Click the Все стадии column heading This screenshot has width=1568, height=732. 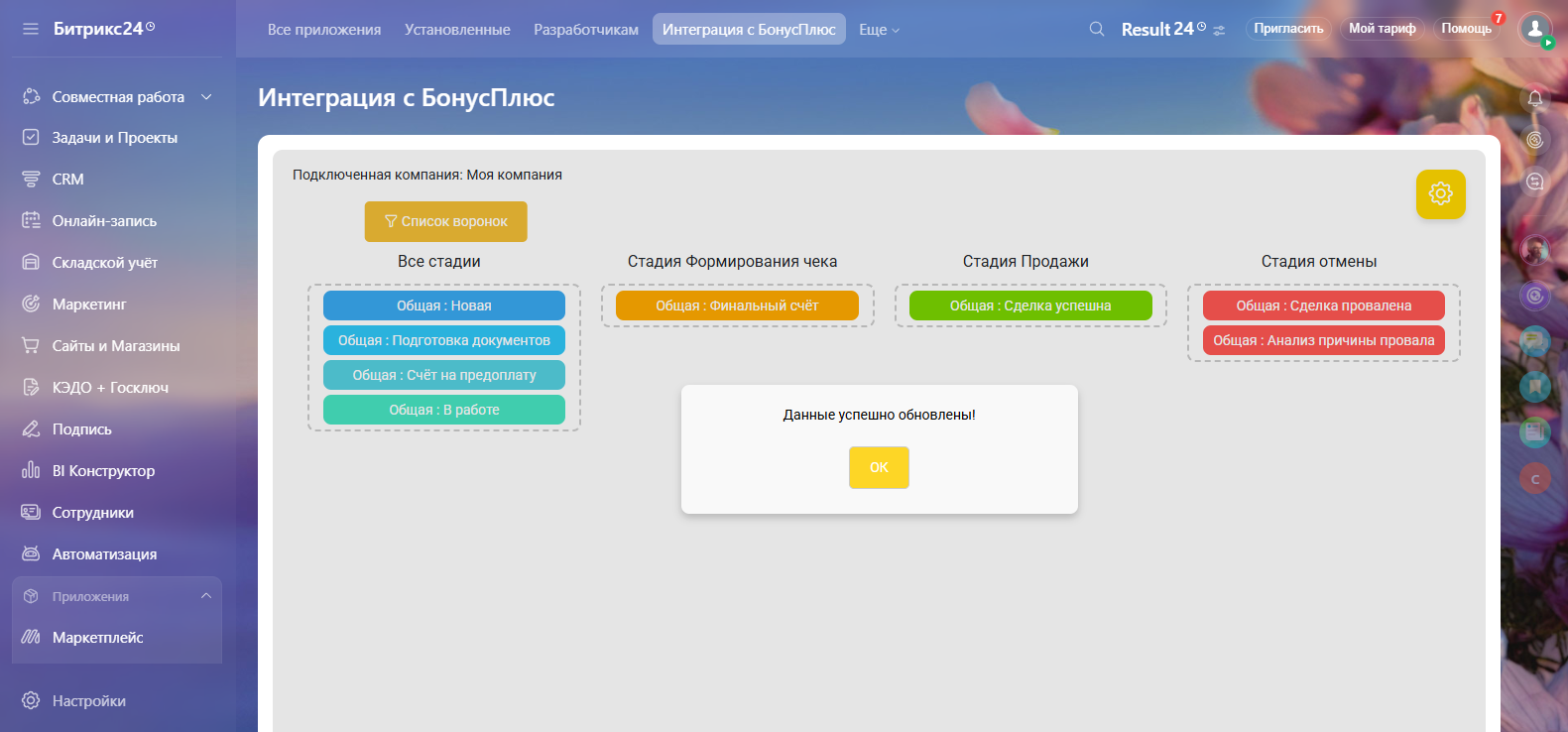click(x=439, y=261)
